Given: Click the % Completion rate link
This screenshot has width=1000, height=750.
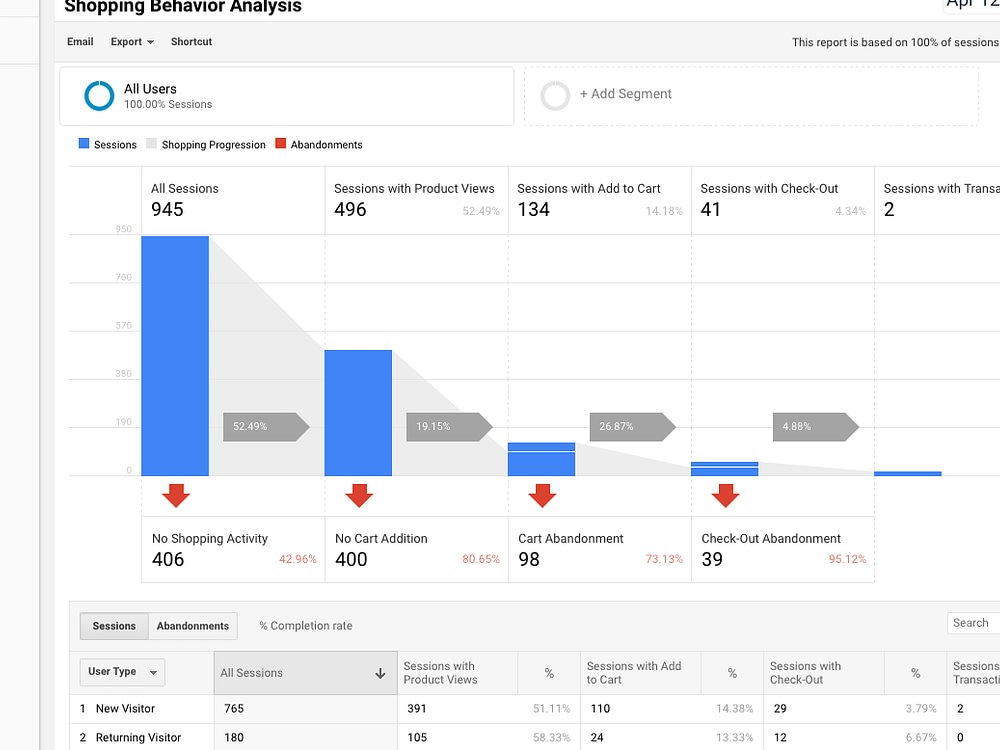Looking at the screenshot, I should pyautogui.click(x=305, y=626).
